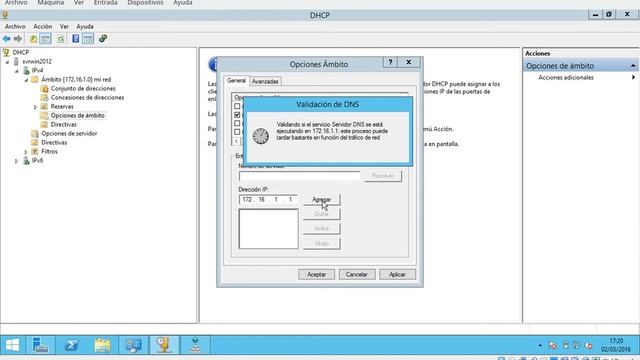The image size is (640, 360).
Task: Select Opciones de ámbito in the tree
Action: pyautogui.click(x=78, y=116)
